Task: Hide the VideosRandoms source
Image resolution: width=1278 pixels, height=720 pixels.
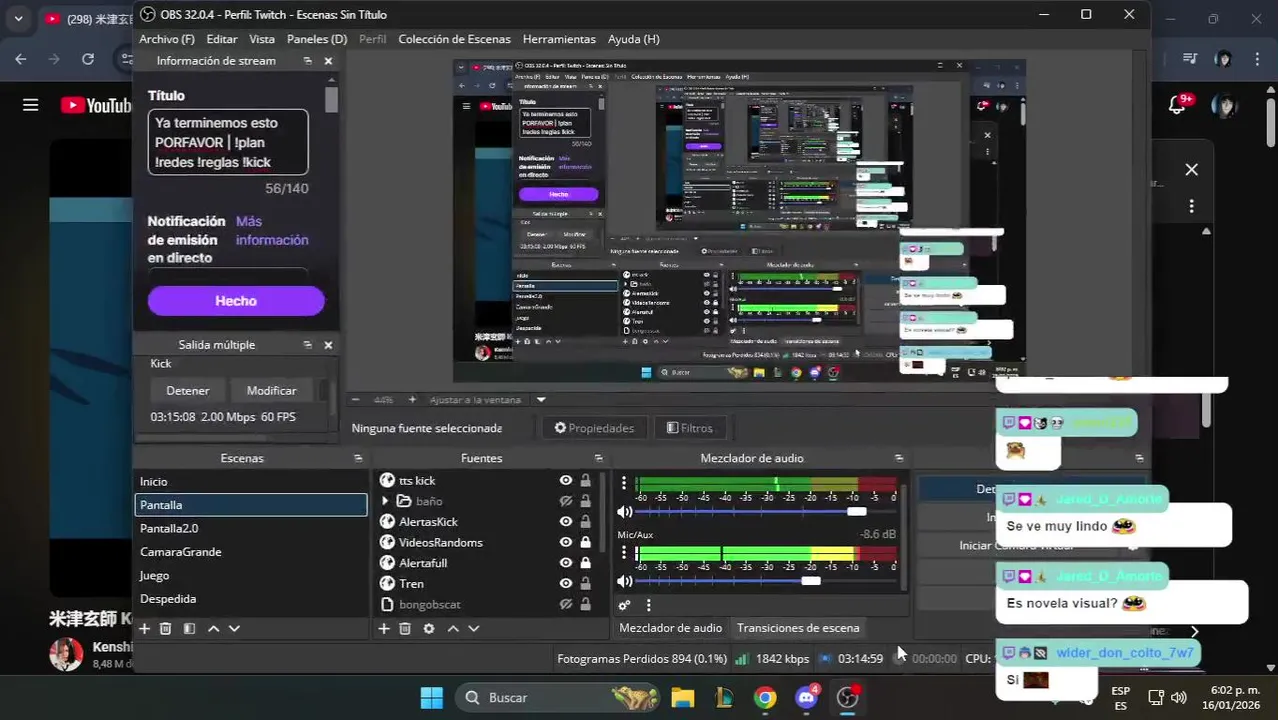Action: point(566,542)
